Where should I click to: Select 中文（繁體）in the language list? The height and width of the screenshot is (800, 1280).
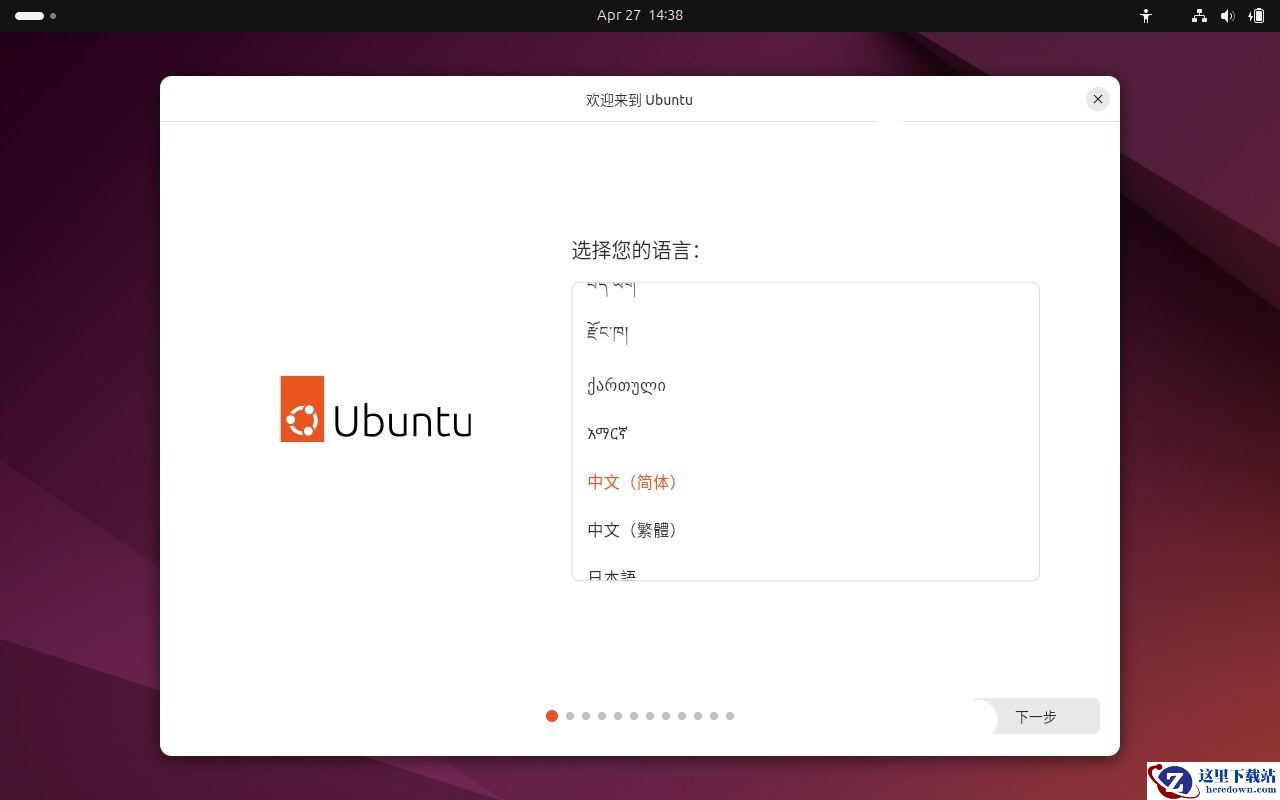(x=806, y=530)
